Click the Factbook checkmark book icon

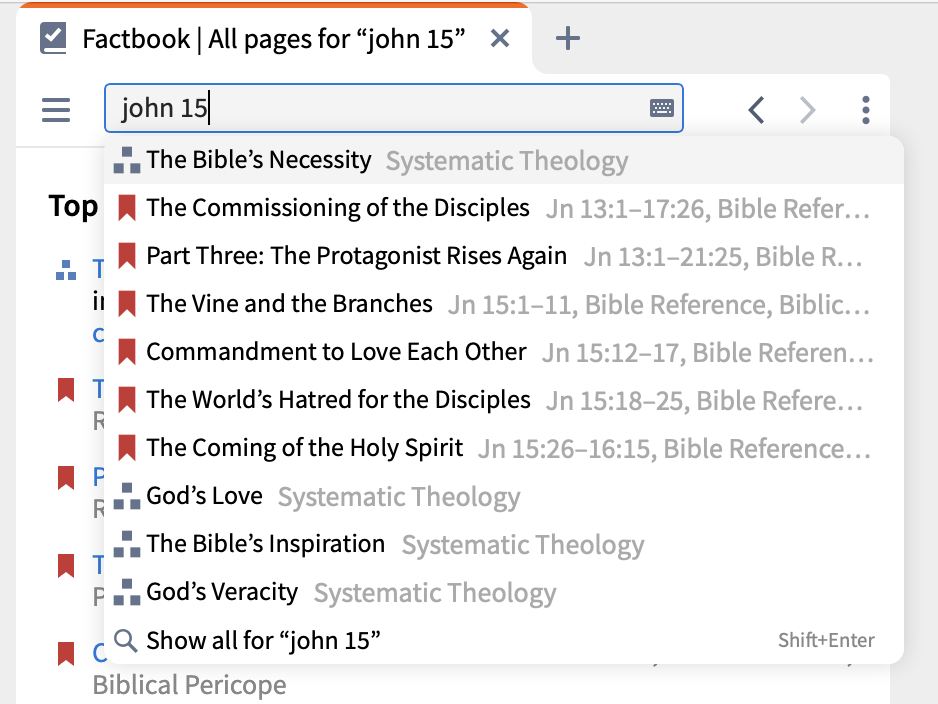click(53, 38)
